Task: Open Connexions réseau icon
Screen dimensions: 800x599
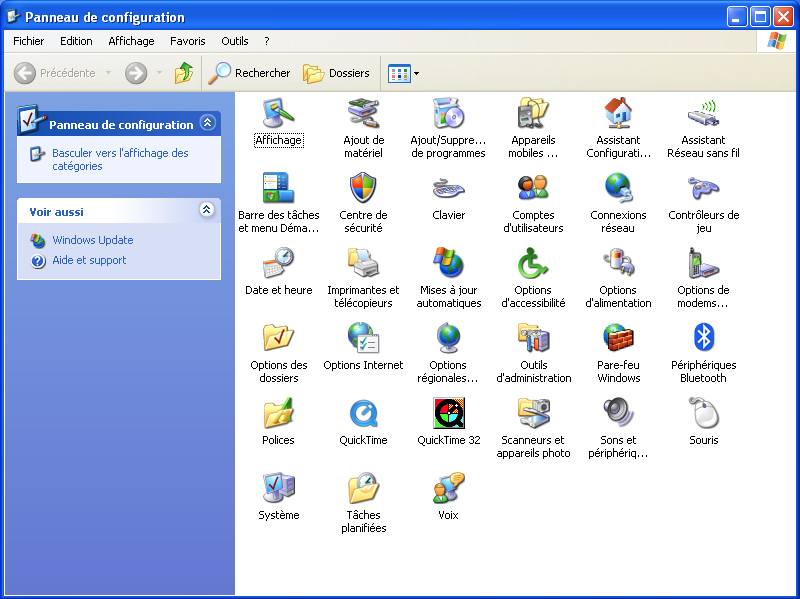Action: [618, 188]
